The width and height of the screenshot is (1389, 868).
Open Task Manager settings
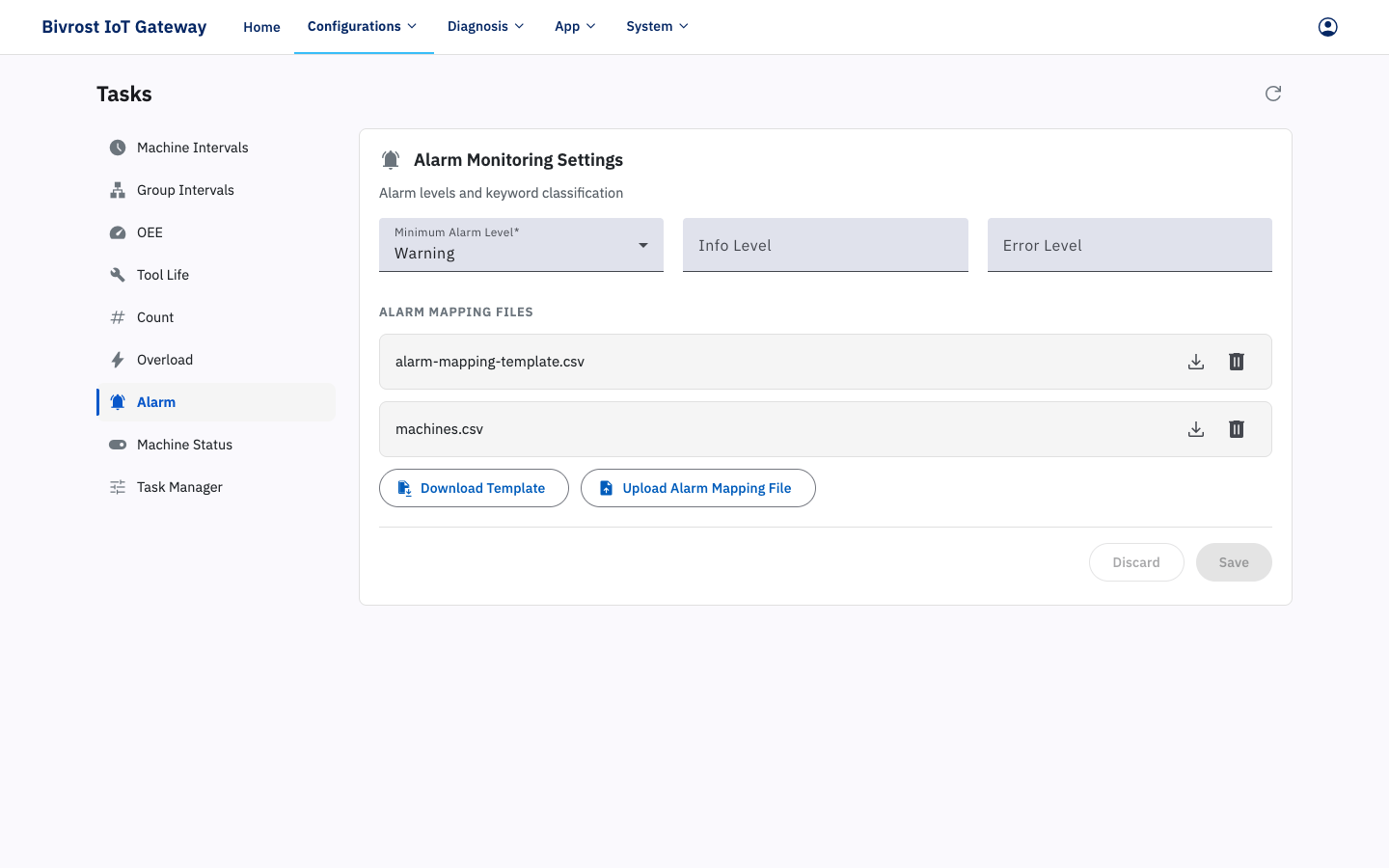point(216,487)
